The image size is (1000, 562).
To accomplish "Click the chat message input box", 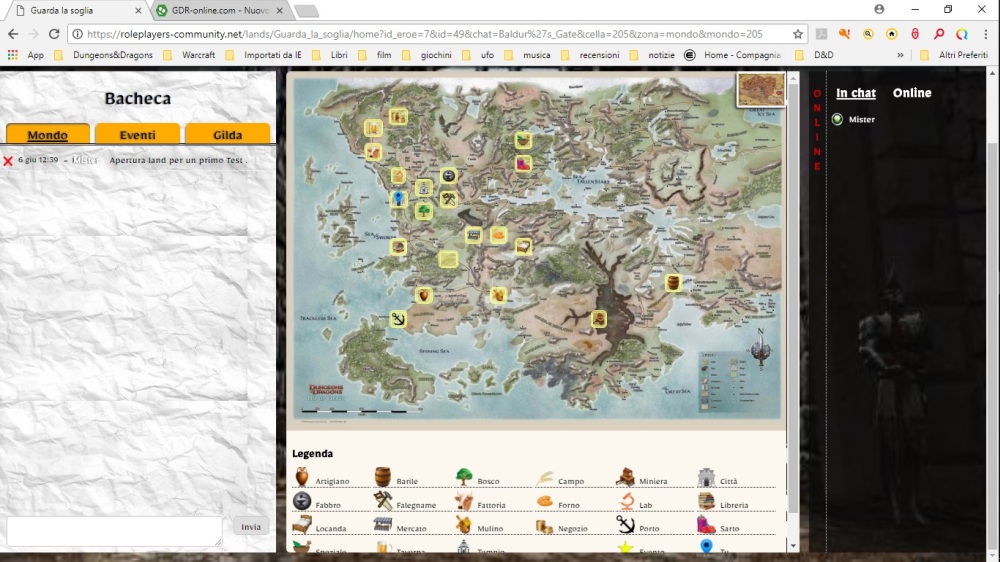I will pos(114,531).
